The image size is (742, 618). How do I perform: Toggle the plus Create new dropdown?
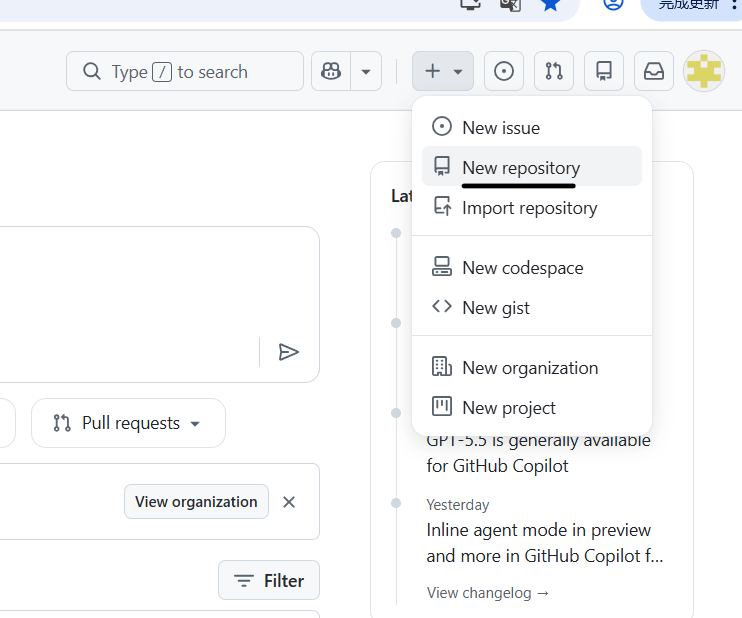(x=442, y=71)
